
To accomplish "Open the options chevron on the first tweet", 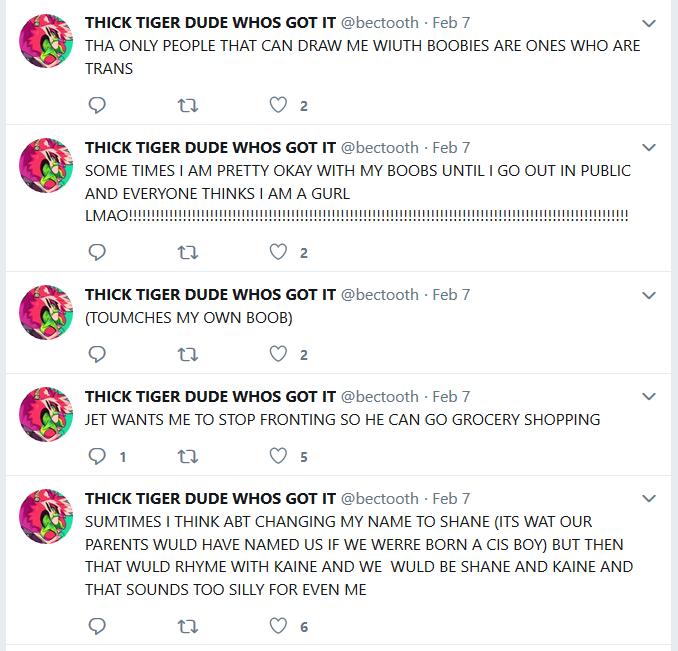I will click(x=649, y=23).
